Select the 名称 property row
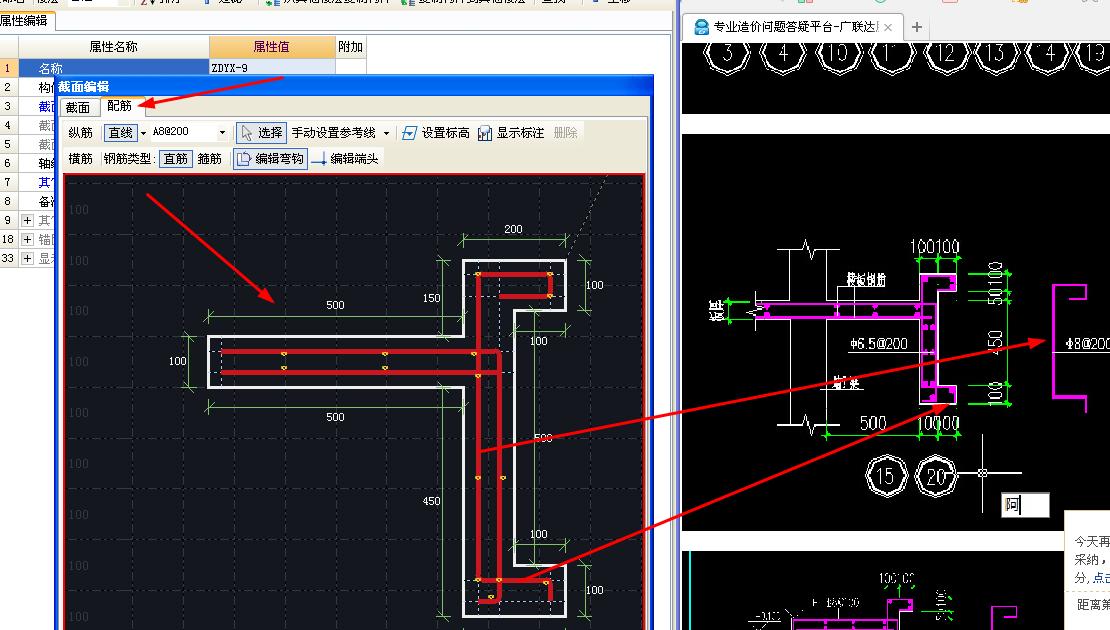This screenshot has width=1110, height=630. (113, 67)
